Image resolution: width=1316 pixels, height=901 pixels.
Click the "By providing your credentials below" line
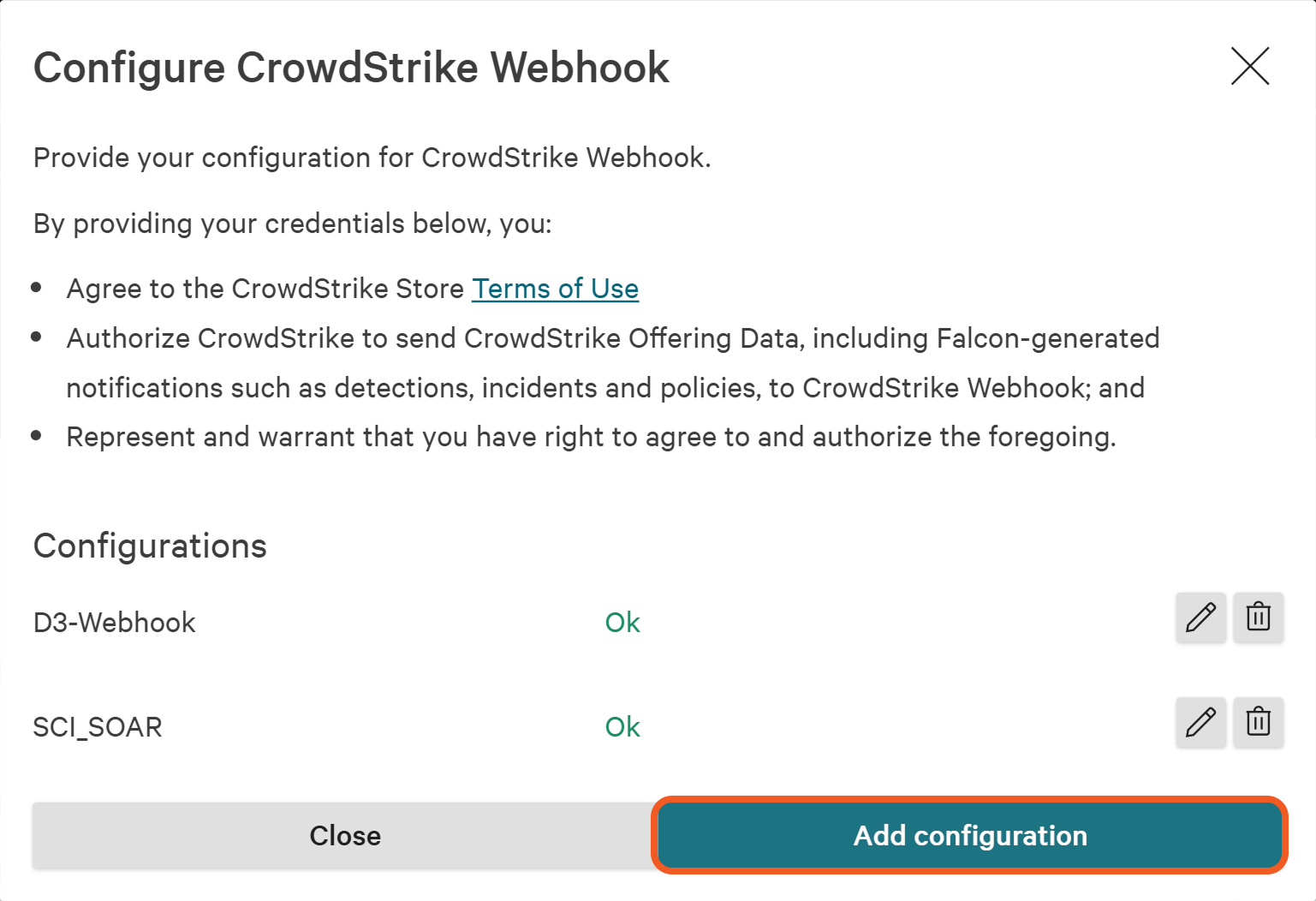pos(292,224)
